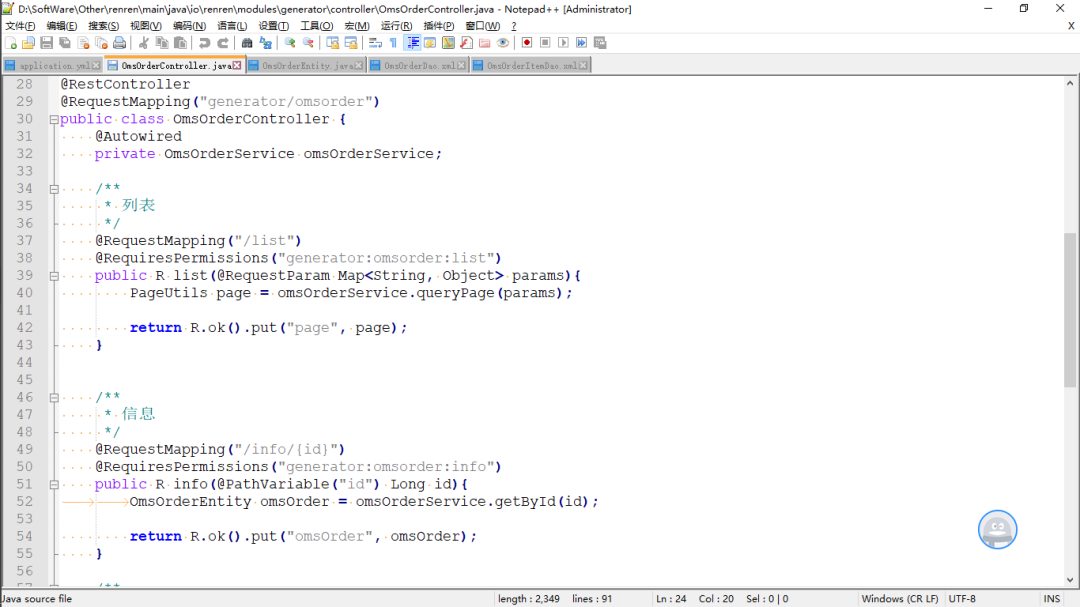
Task: Close the application.yml tab
Action: click(x=96, y=66)
